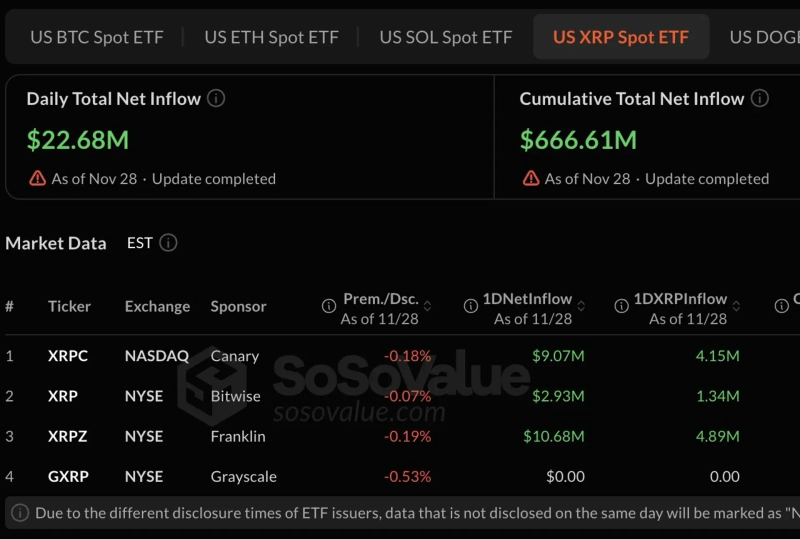This screenshot has height=539, width=800.
Task: Click info icon next to EST label
Action: point(168,243)
